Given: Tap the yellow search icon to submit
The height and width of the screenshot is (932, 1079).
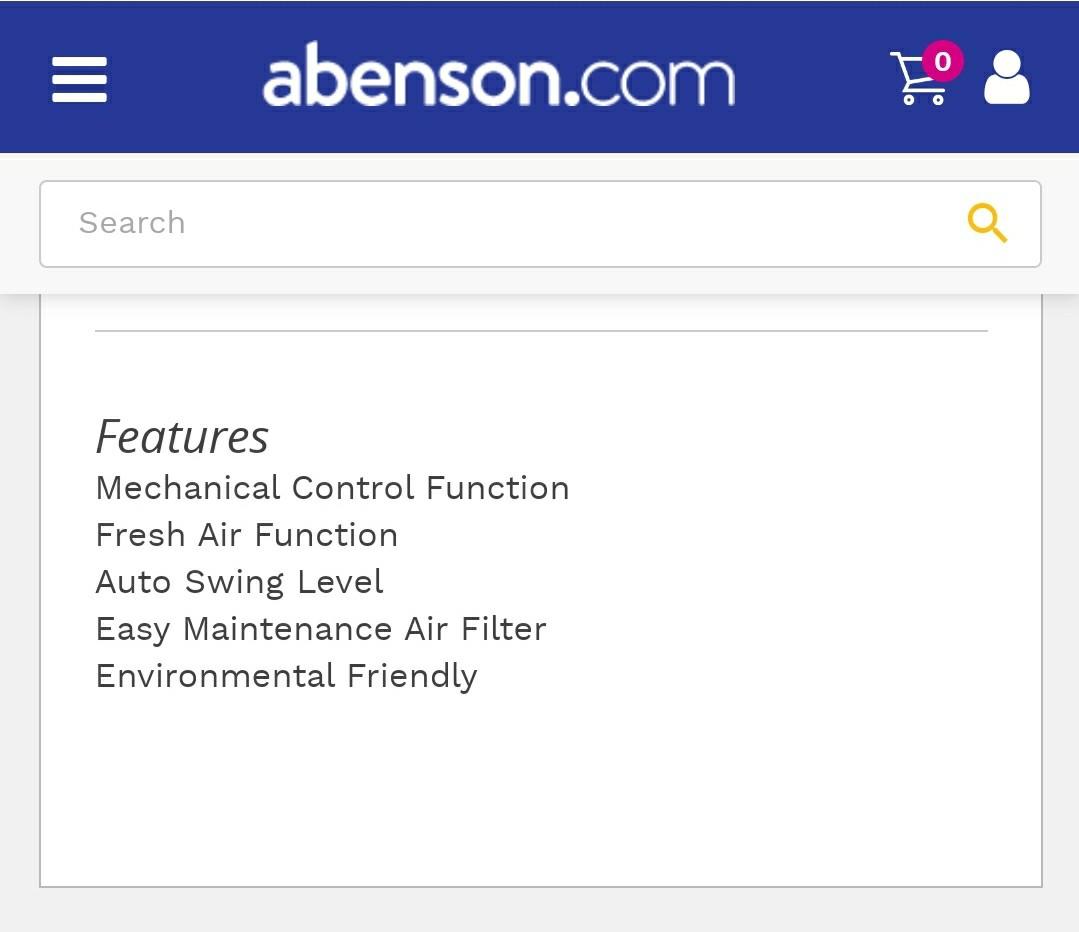Looking at the screenshot, I should 987,223.
